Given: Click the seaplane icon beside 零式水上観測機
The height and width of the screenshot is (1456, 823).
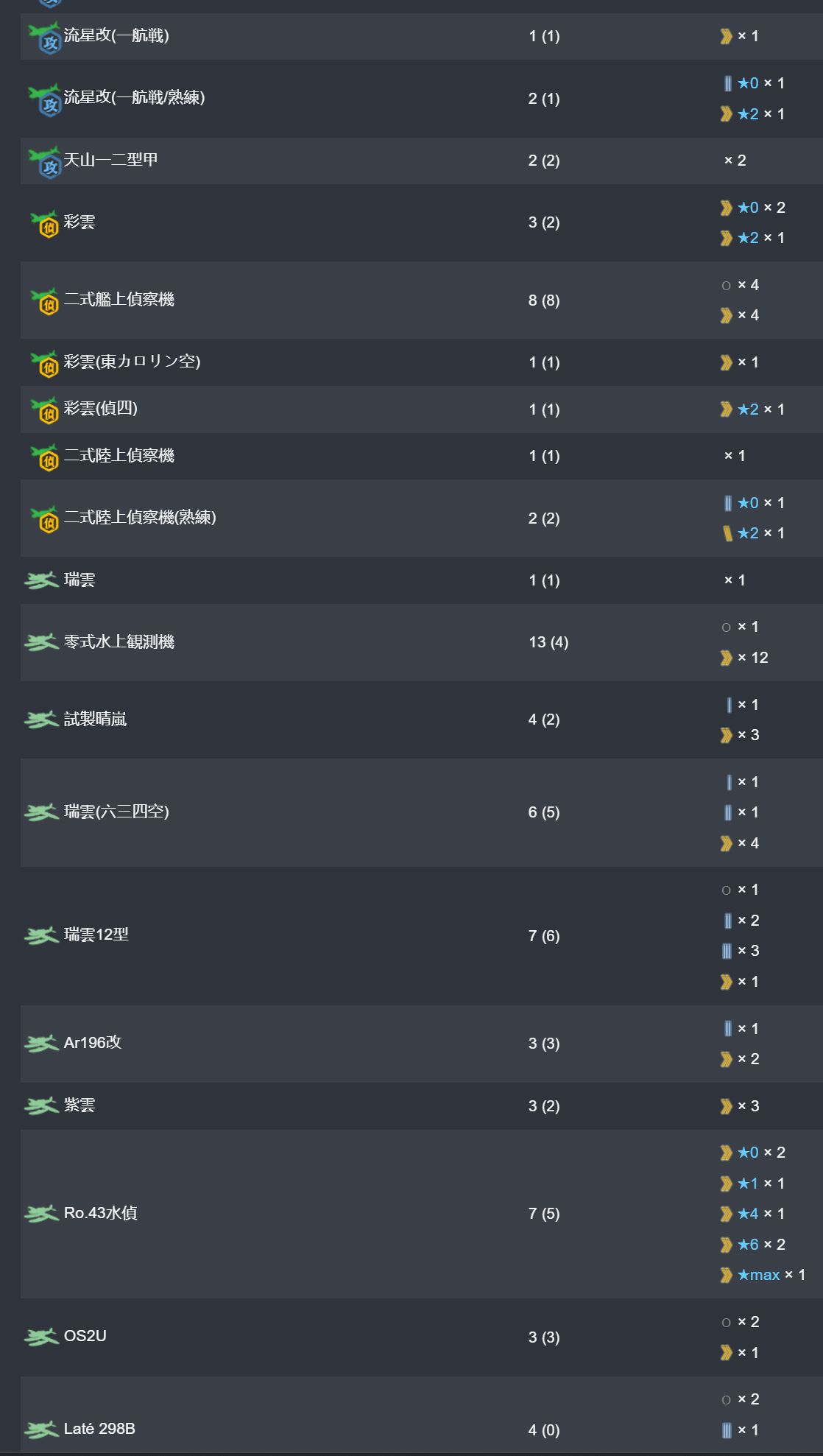Looking at the screenshot, I should pyautogui.click(x=41, y=642).
